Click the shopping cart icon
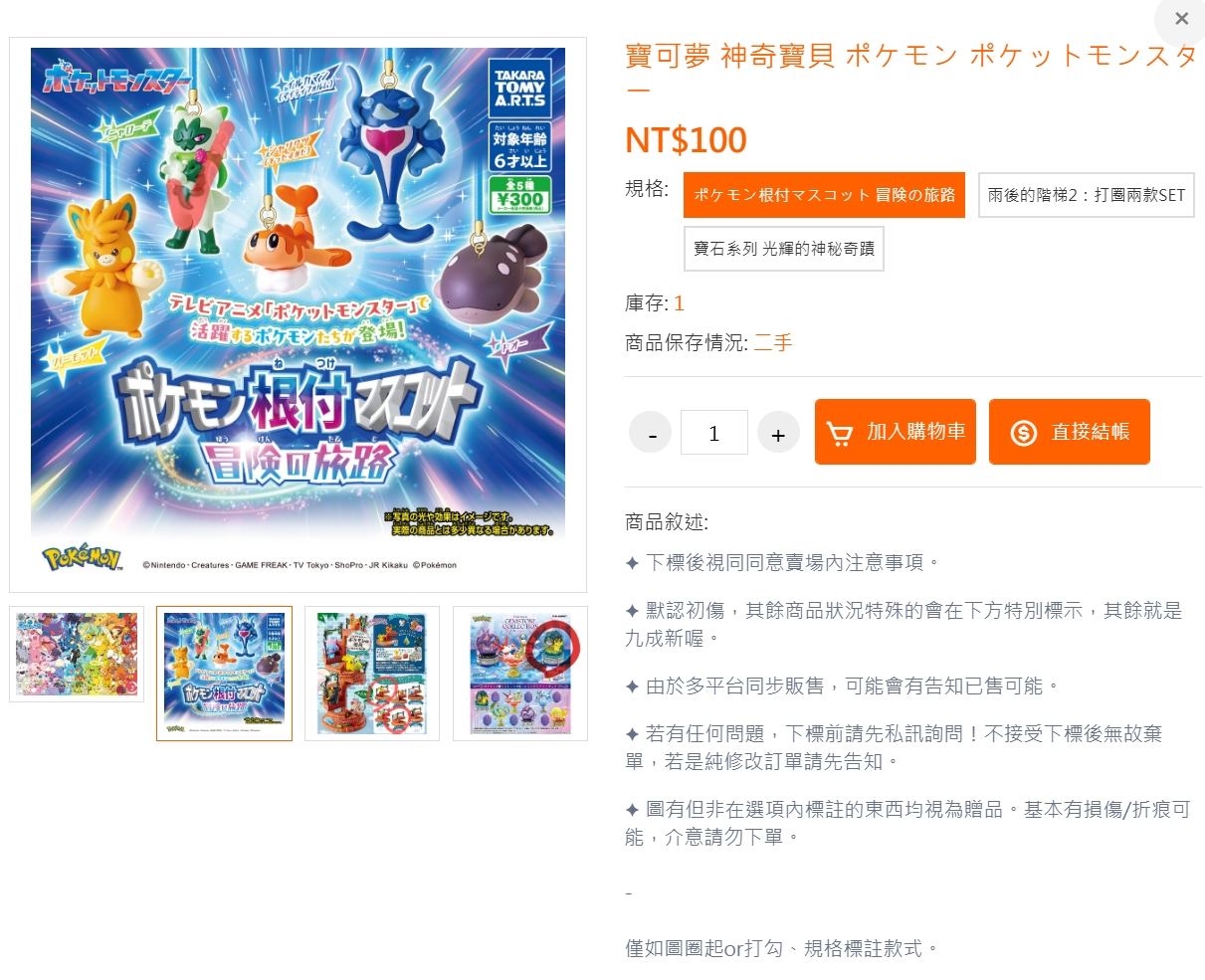This screenshot has height=980, width=1205. click(x=840, y=433)
